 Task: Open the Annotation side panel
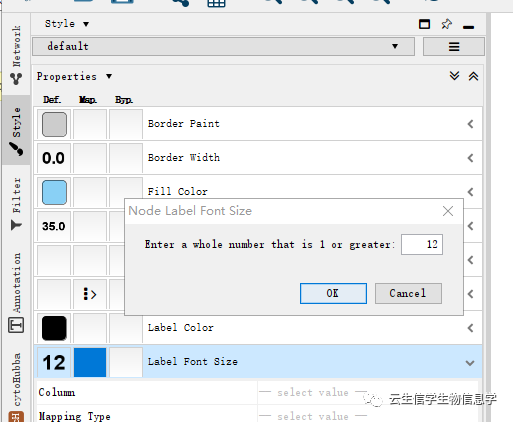click(x=16, y=292)
